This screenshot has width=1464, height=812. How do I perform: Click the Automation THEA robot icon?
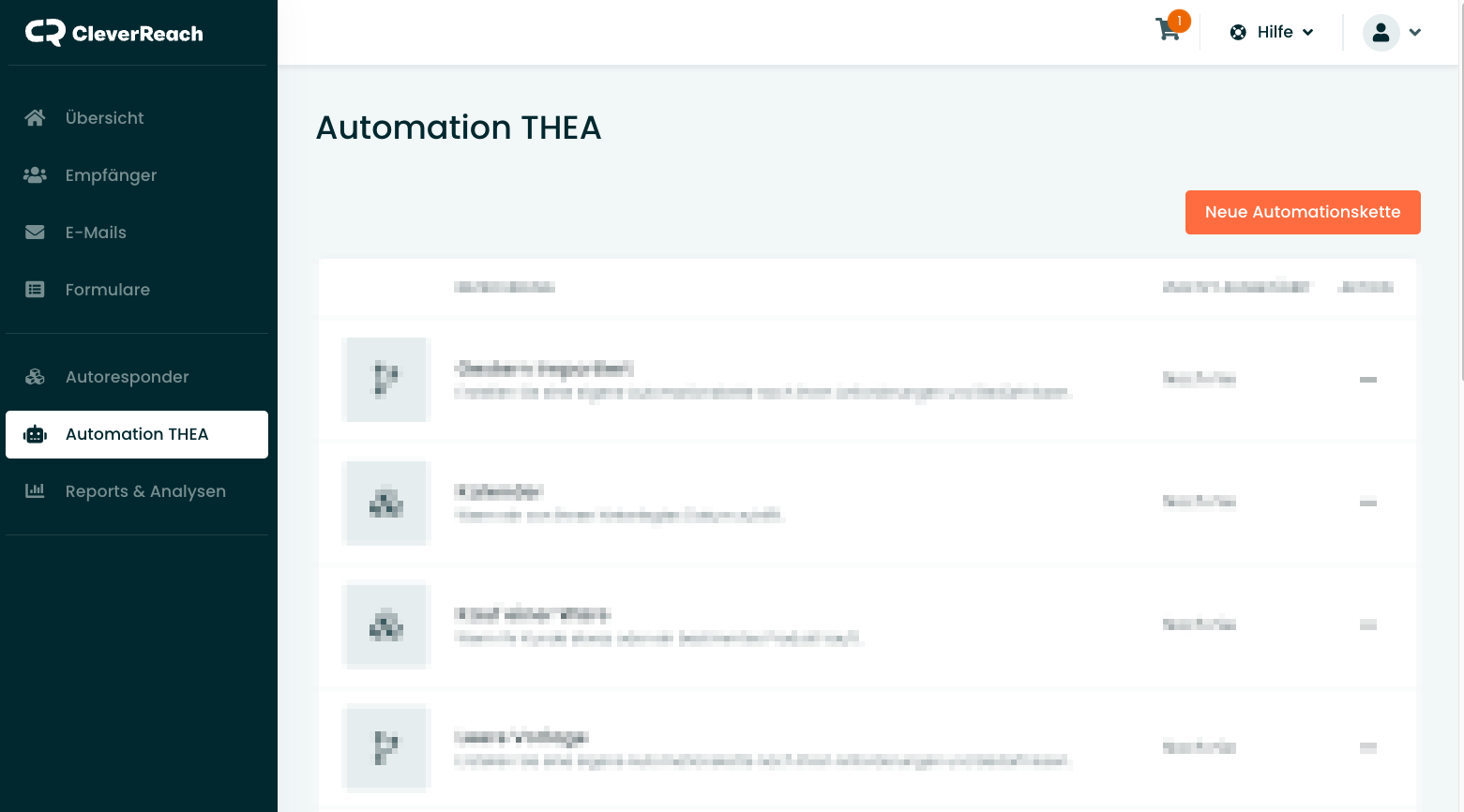coord(35,434)
